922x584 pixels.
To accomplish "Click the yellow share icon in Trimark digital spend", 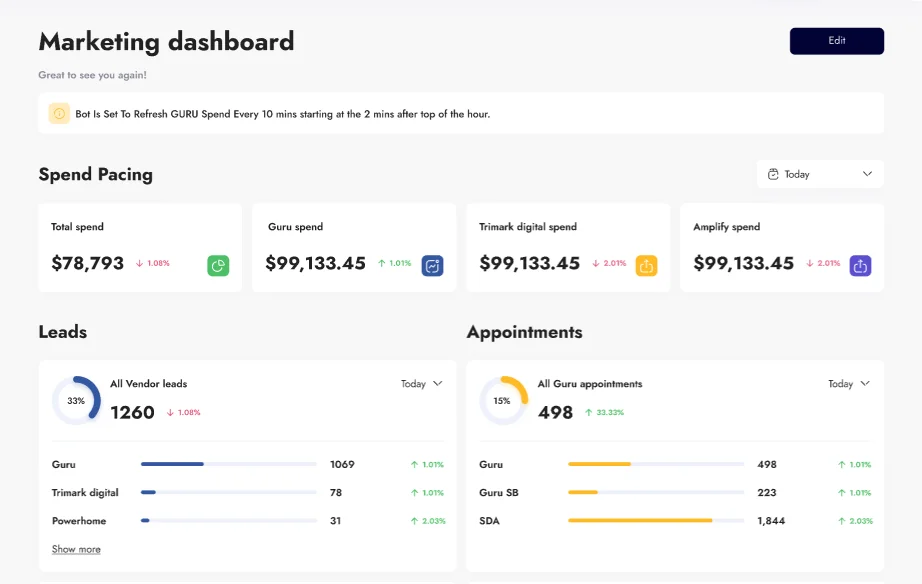I will pos(646,265).
